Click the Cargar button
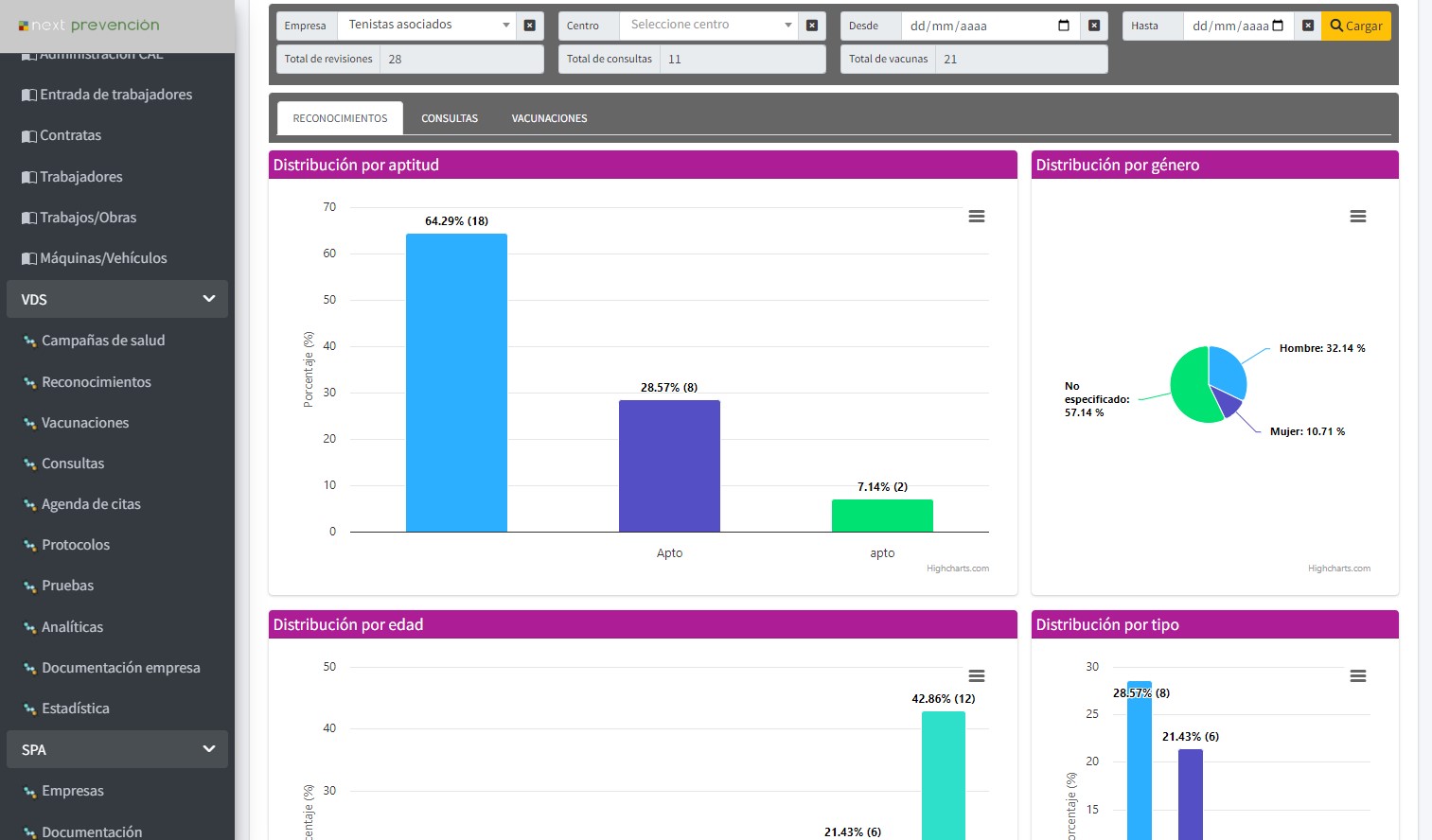This screenshot has width=1432, height=840. [1356, 26]
